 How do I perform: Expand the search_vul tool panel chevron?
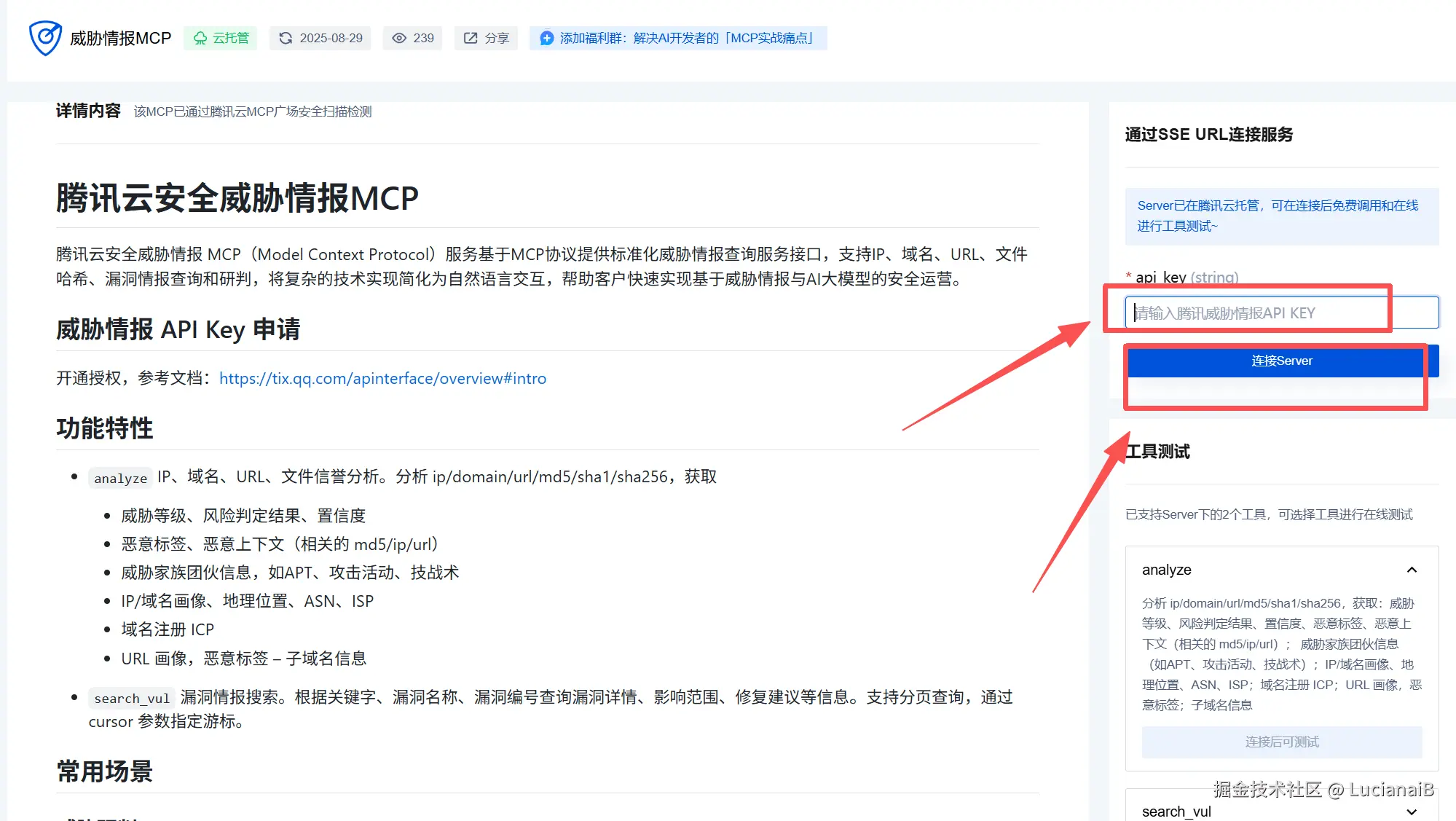click(1412, 812)
